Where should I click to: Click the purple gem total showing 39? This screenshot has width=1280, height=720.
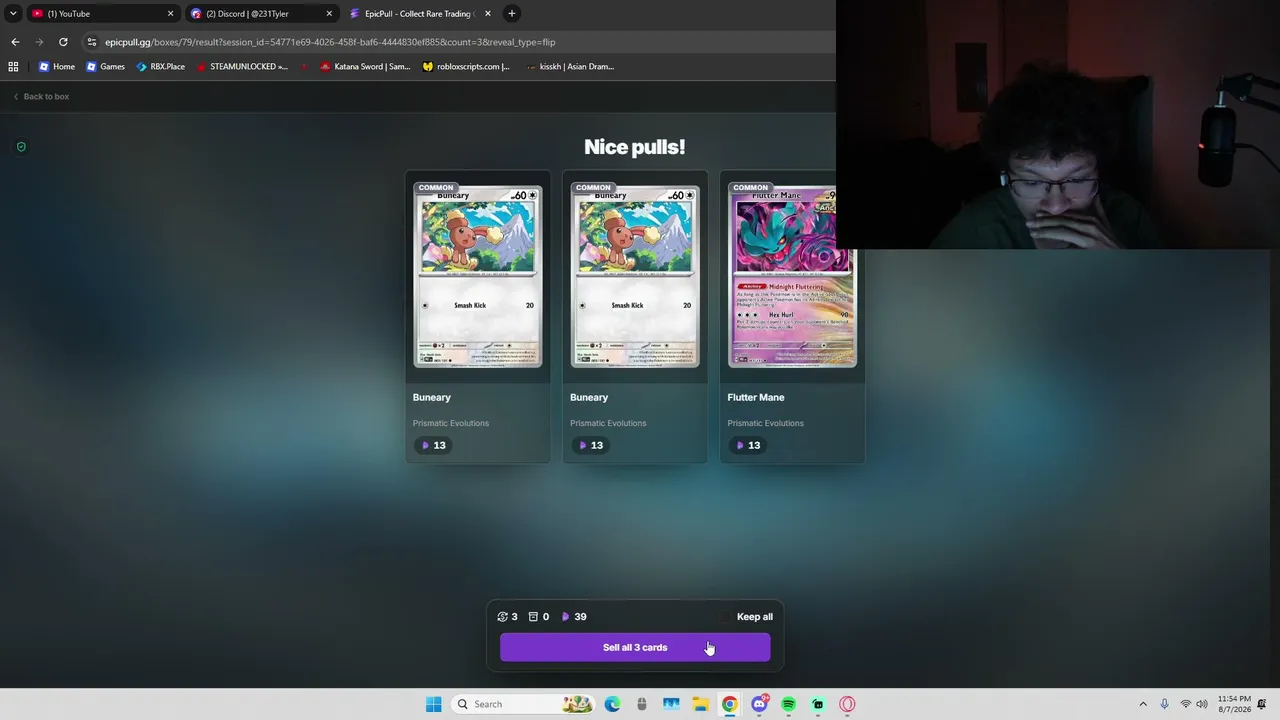click(574, 617)
